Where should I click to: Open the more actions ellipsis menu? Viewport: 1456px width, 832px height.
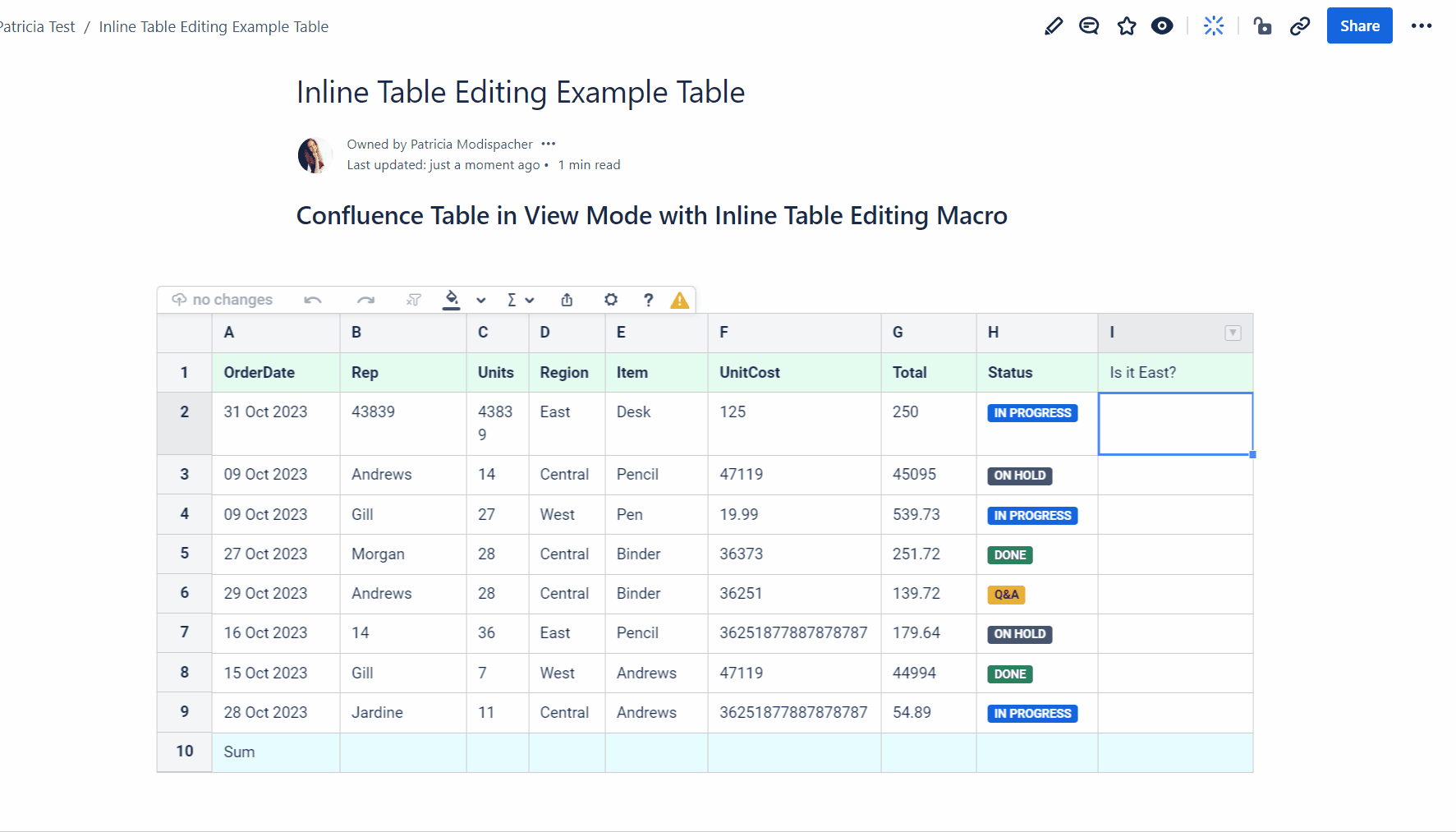(x=1422, y=26)
